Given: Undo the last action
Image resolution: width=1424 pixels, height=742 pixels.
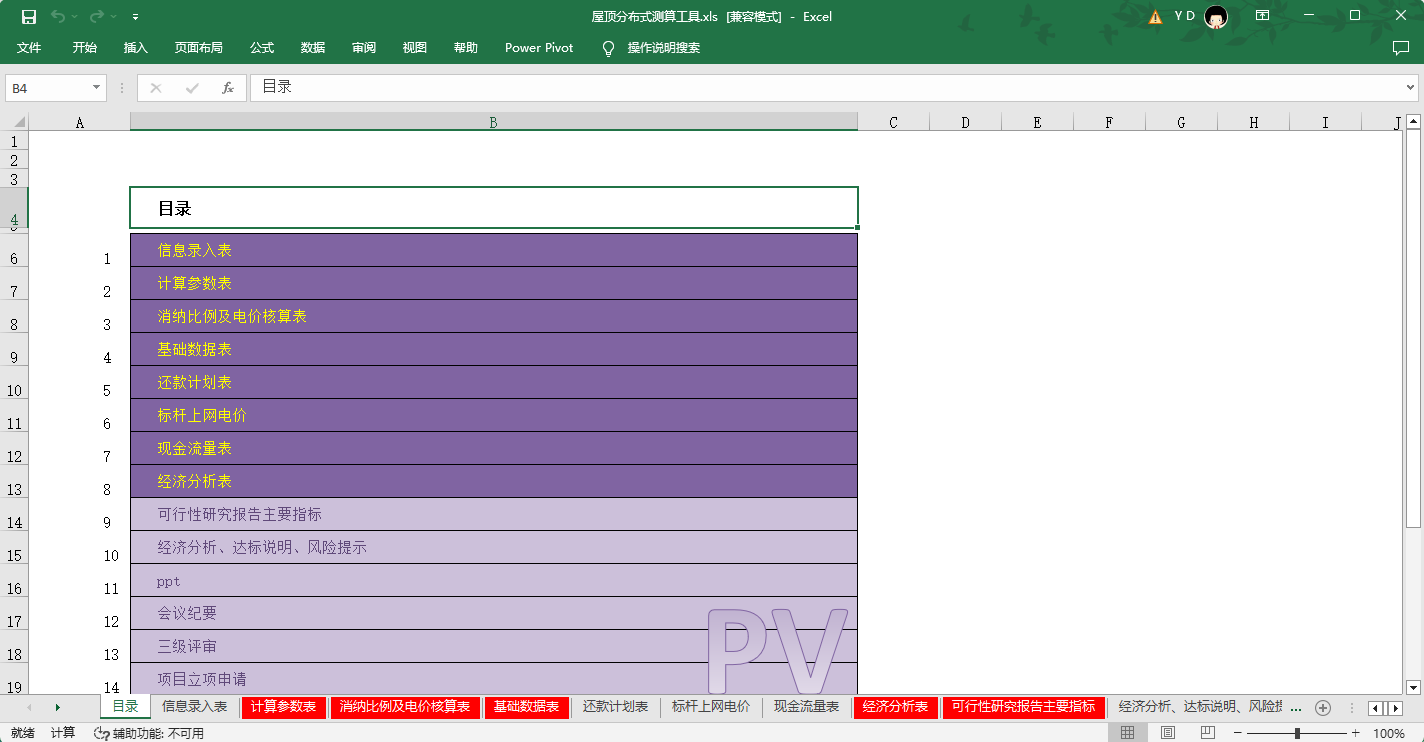Looking at the screenshot, I should click(58, 16).
